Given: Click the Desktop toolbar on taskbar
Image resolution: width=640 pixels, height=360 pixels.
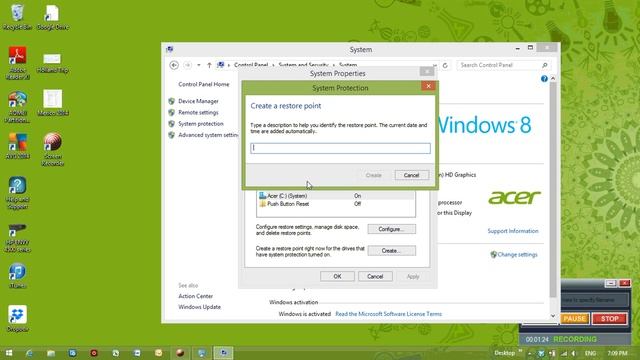Looking at the screenshot, I should pos(504,353).
